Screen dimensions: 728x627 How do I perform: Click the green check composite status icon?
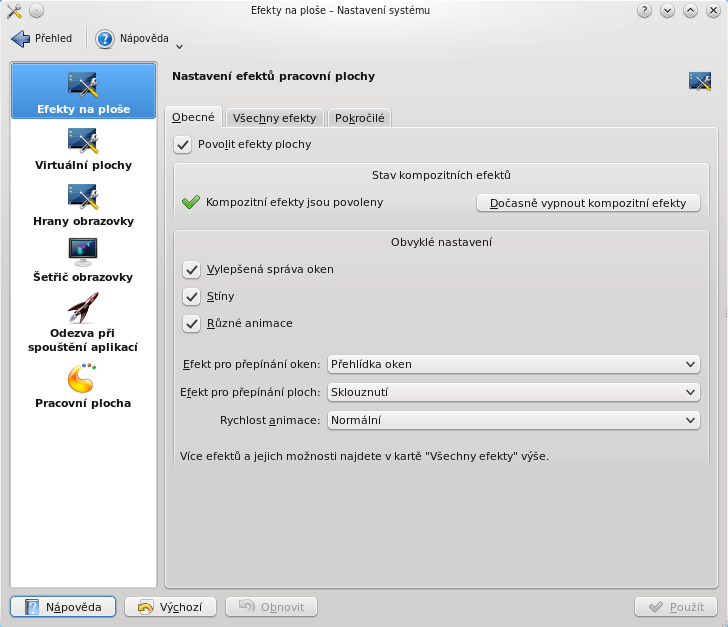point(190,202)
